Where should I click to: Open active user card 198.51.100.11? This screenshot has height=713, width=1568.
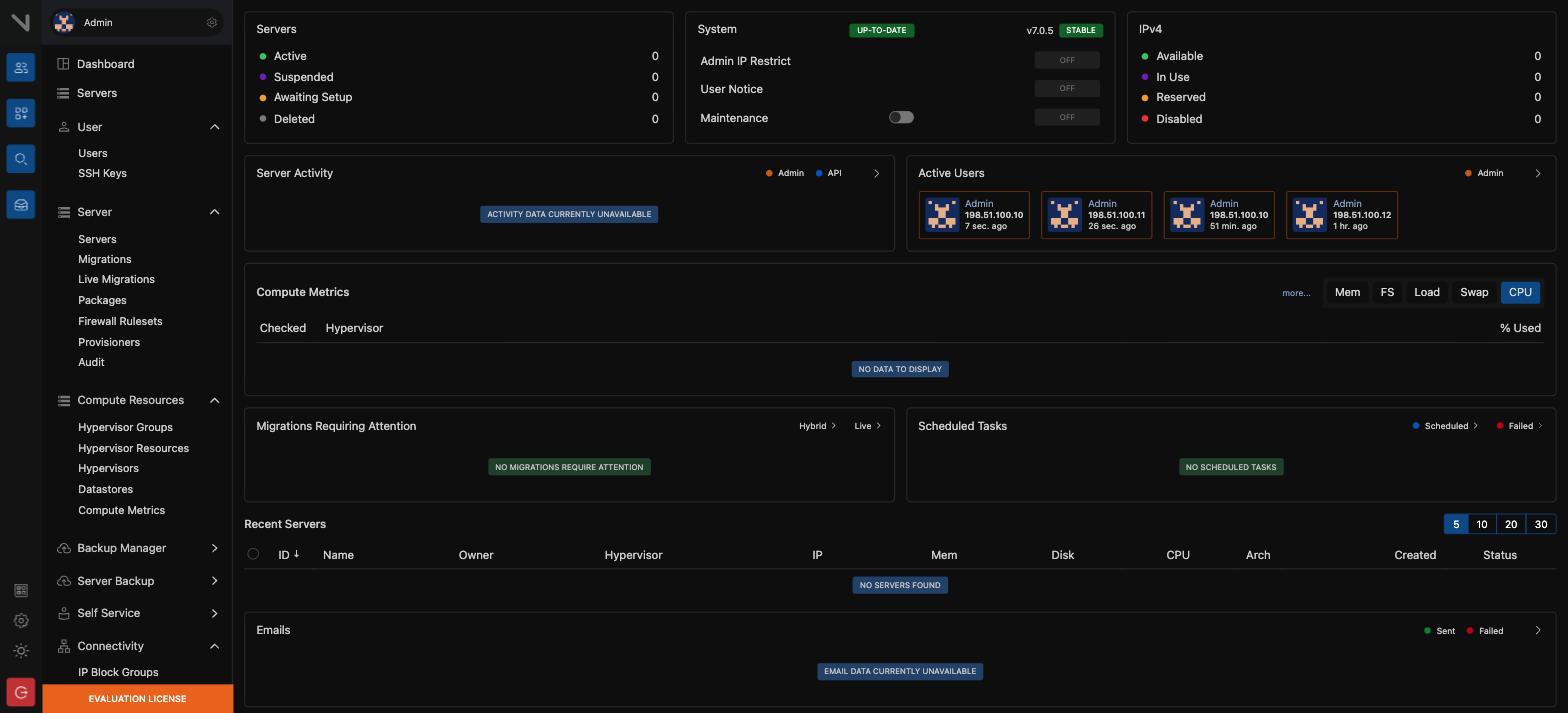pyautogui.click(x=1096, y=215)
